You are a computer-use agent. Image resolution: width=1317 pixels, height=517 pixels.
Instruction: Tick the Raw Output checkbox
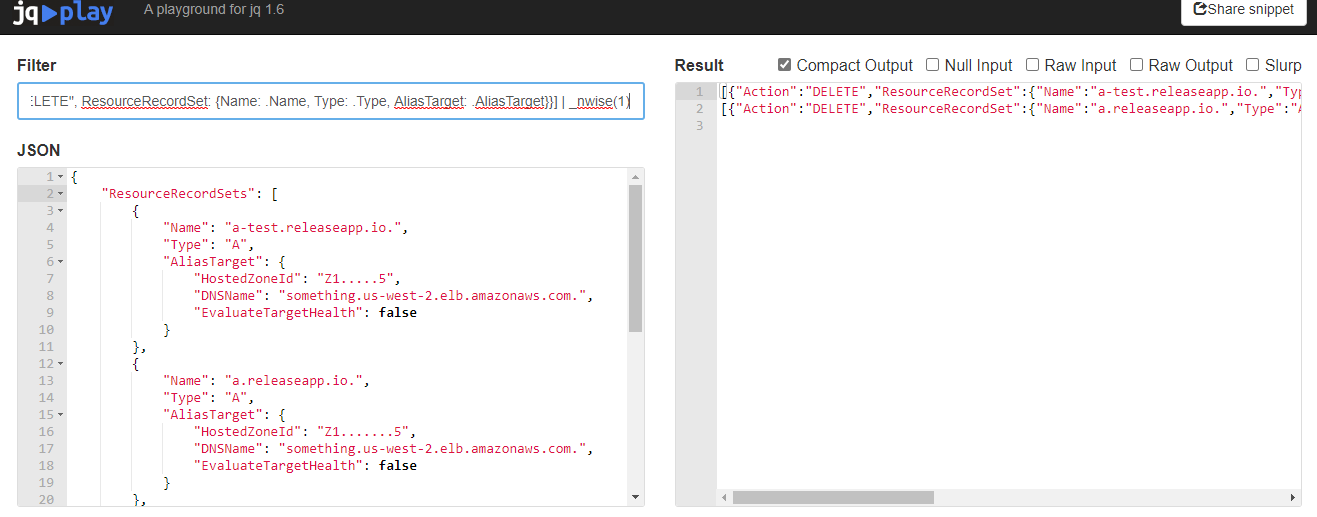pyautogui.click(x=1136, y=65)
